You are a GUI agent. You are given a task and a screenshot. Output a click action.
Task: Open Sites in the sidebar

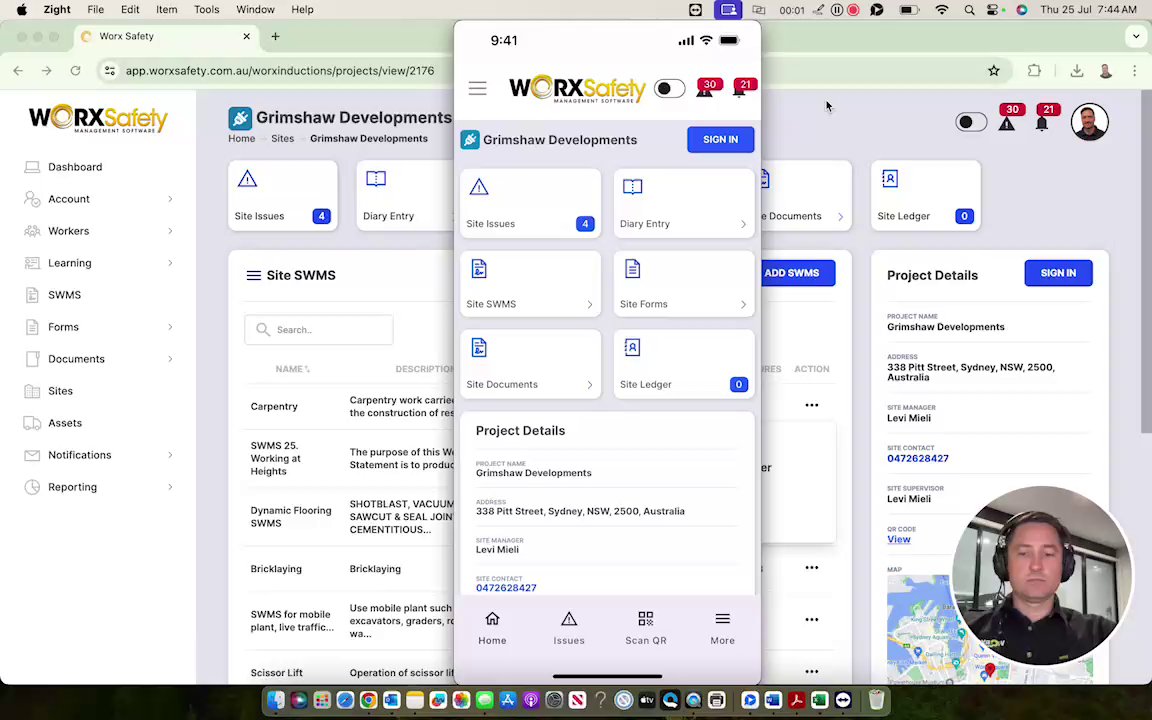click(60, 391)
